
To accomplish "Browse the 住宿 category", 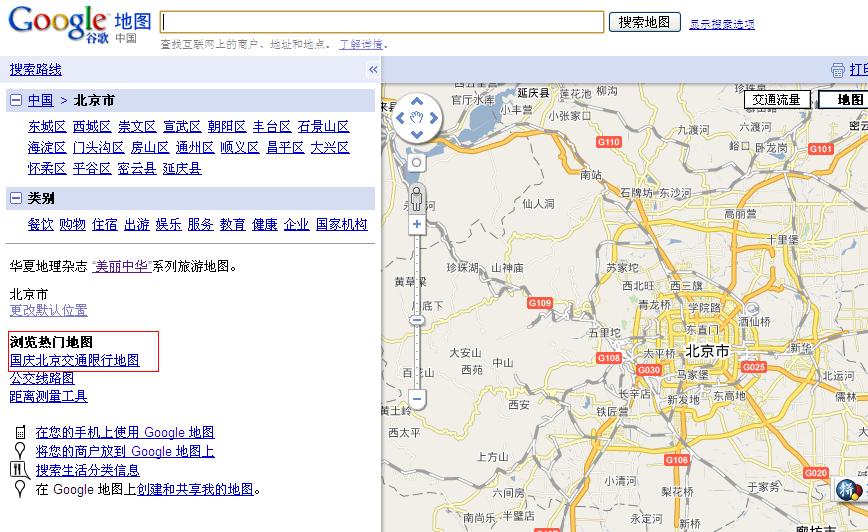I will tap(105, 224).
